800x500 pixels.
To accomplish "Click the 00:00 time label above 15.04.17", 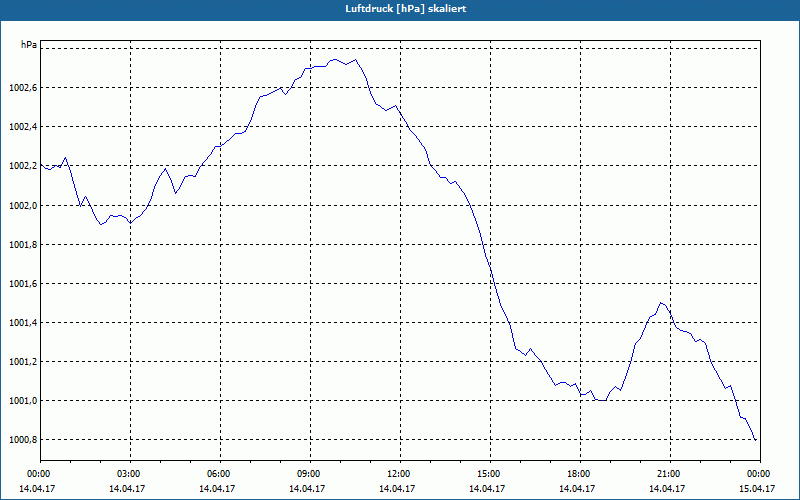I will click(758, 474).
